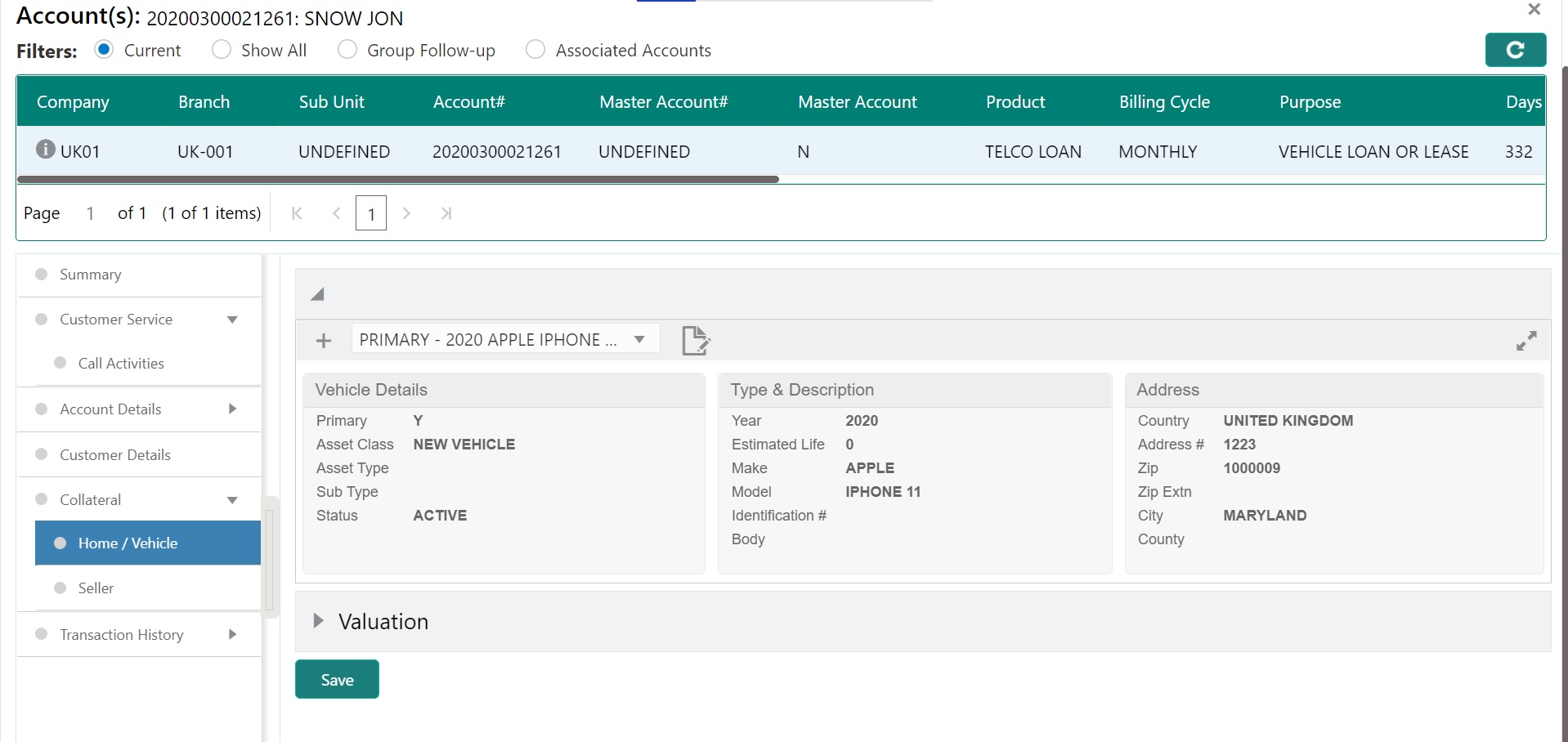Collapse Customer Service menu arrow
The width and height of the screenshot is (1568, 742).
tap(232, 320)
